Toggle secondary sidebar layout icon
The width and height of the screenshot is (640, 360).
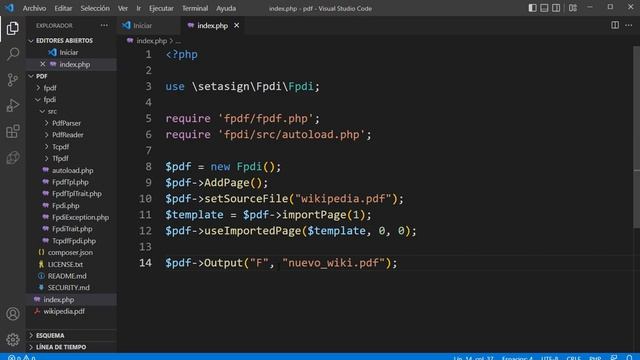(556, 8)
